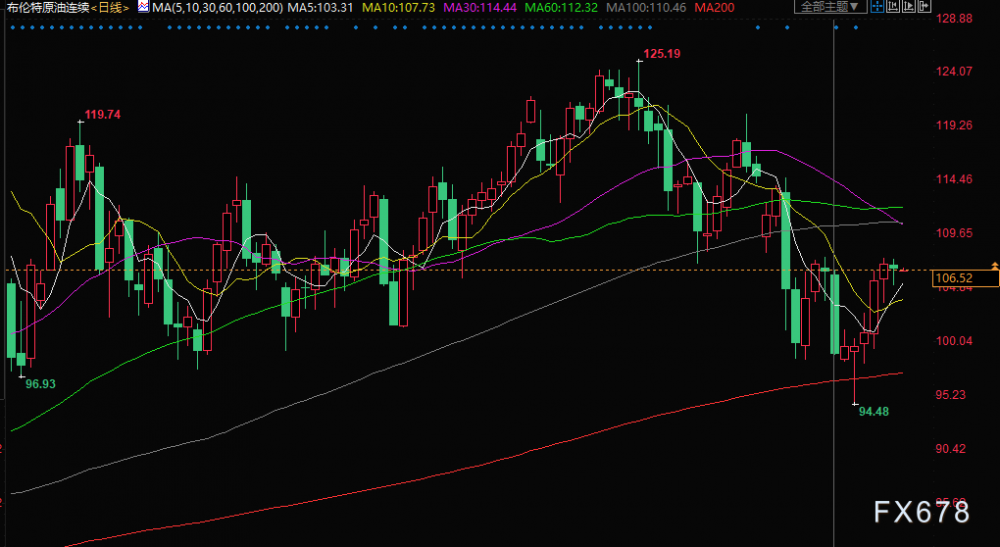Click the 布伦特原油连续 chart title
This screenshot has width=1000, height=547.
click(x=48, y=8)
